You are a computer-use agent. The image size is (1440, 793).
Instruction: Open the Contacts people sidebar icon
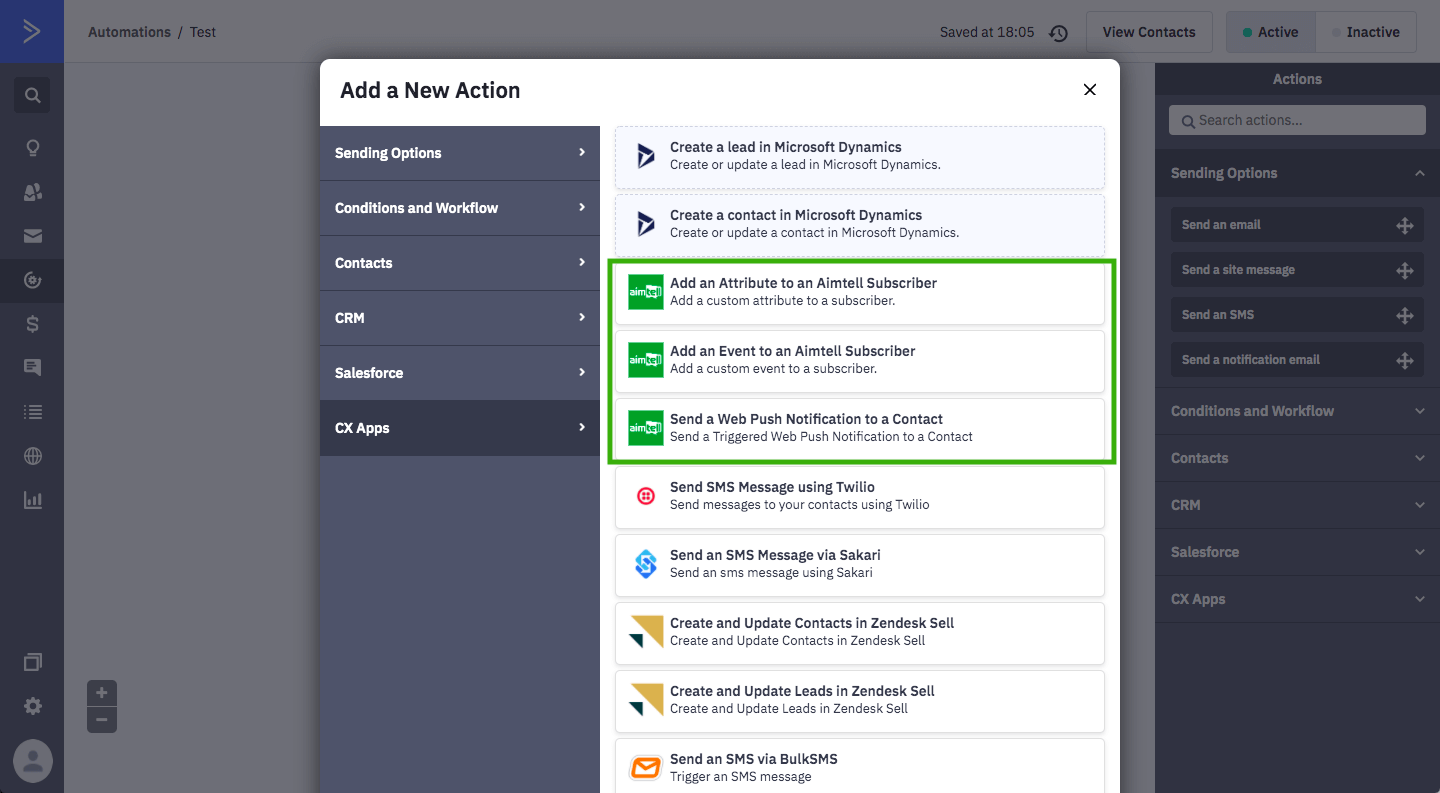pos(32,192)
